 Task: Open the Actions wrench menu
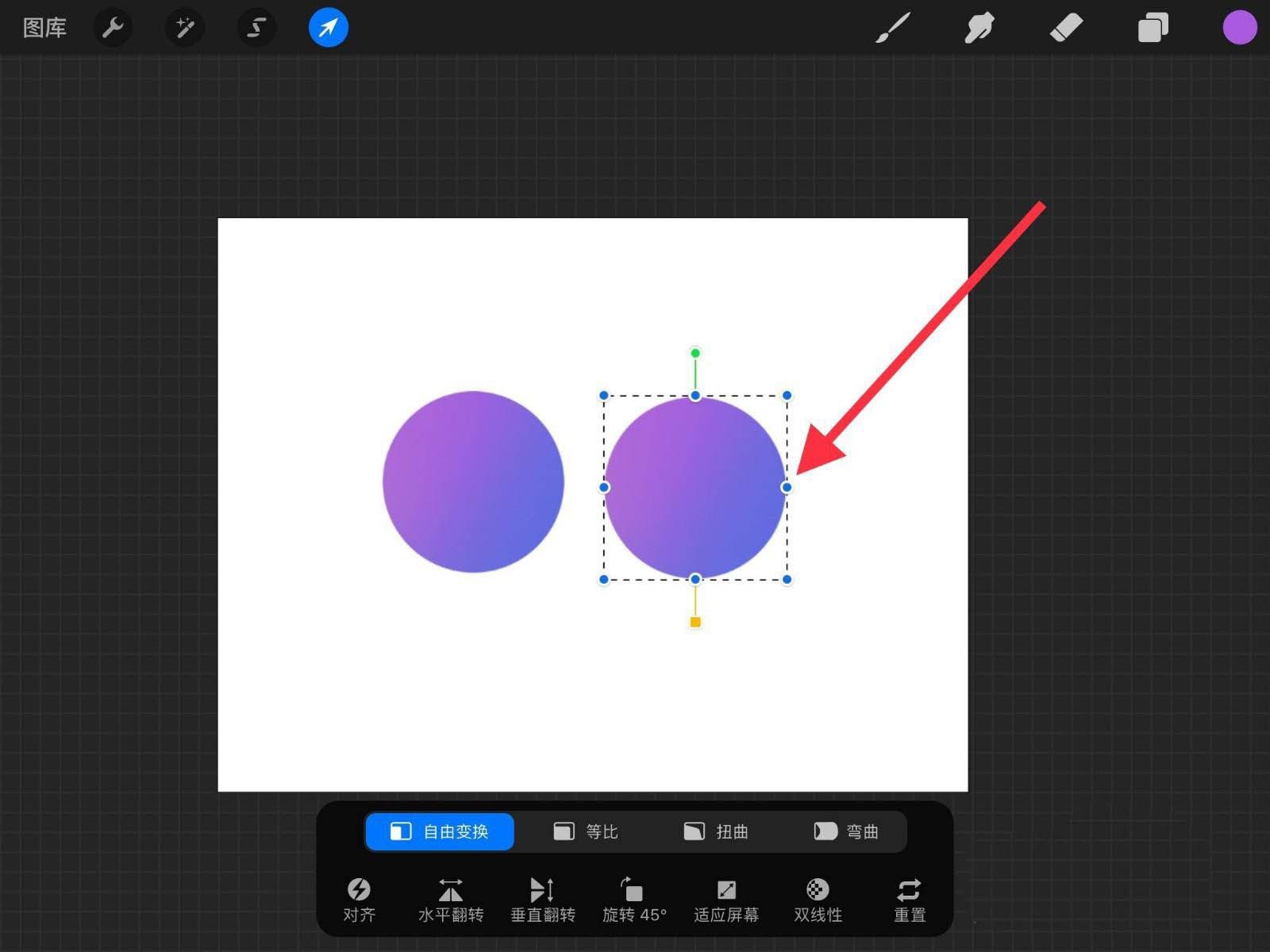(114, 27)
